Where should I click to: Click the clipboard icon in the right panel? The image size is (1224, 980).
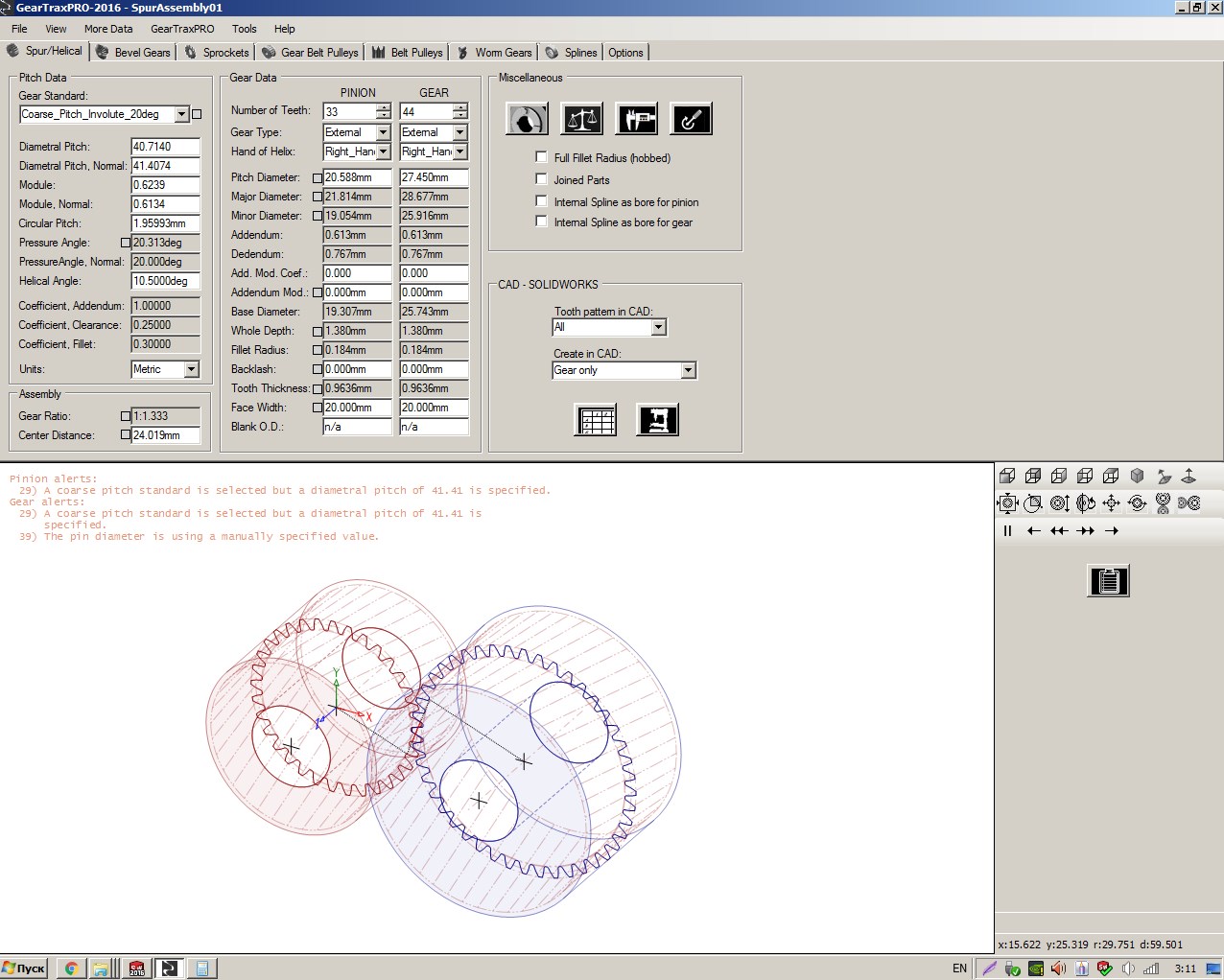point(1109,581)
